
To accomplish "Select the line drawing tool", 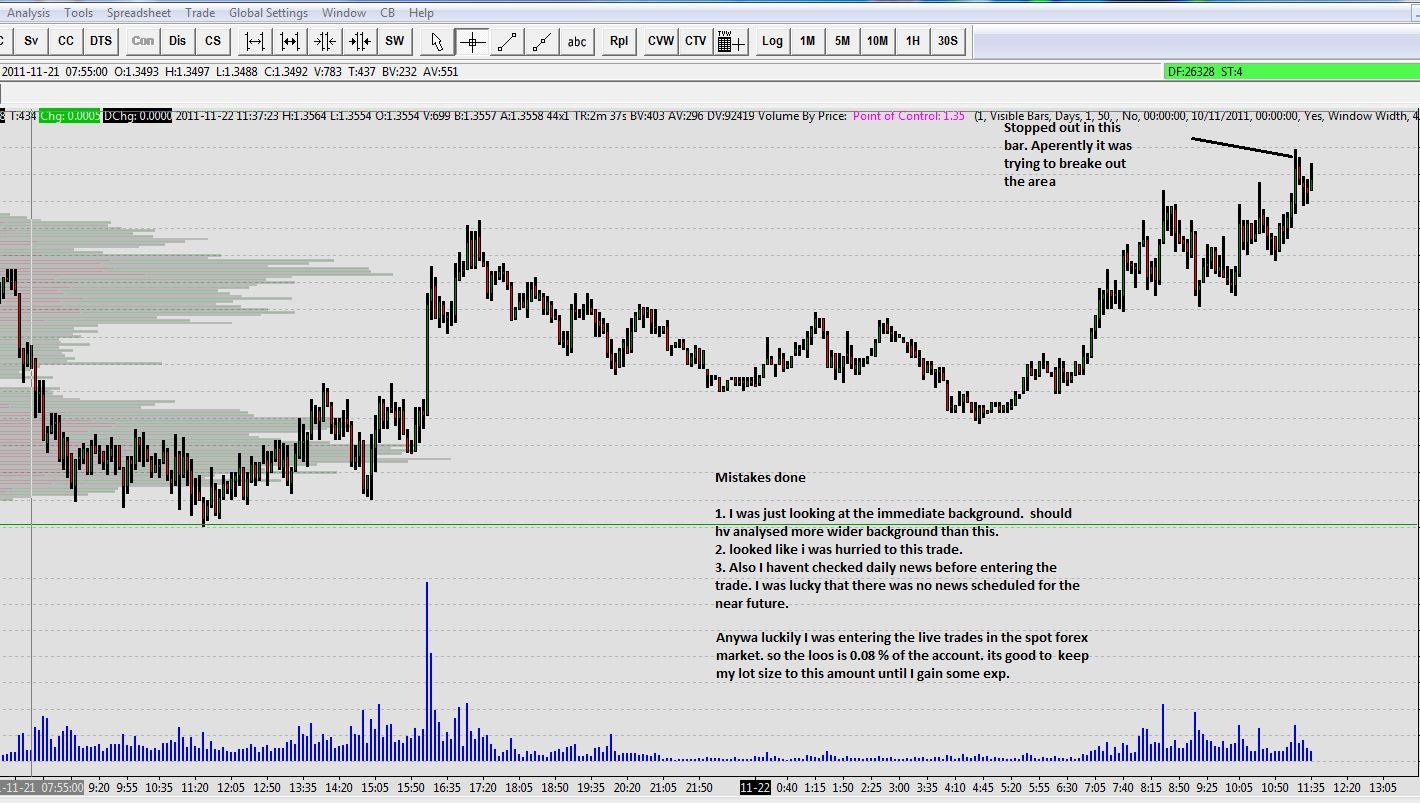I will [507, 41].
